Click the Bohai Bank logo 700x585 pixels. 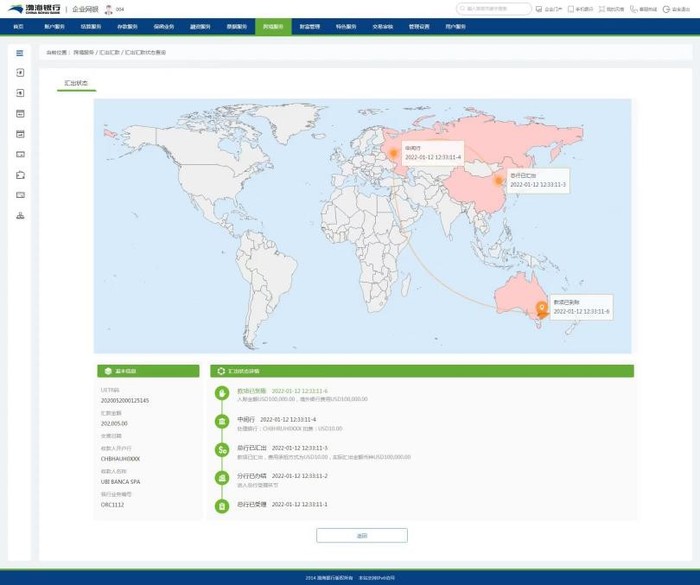click(34, 9)
